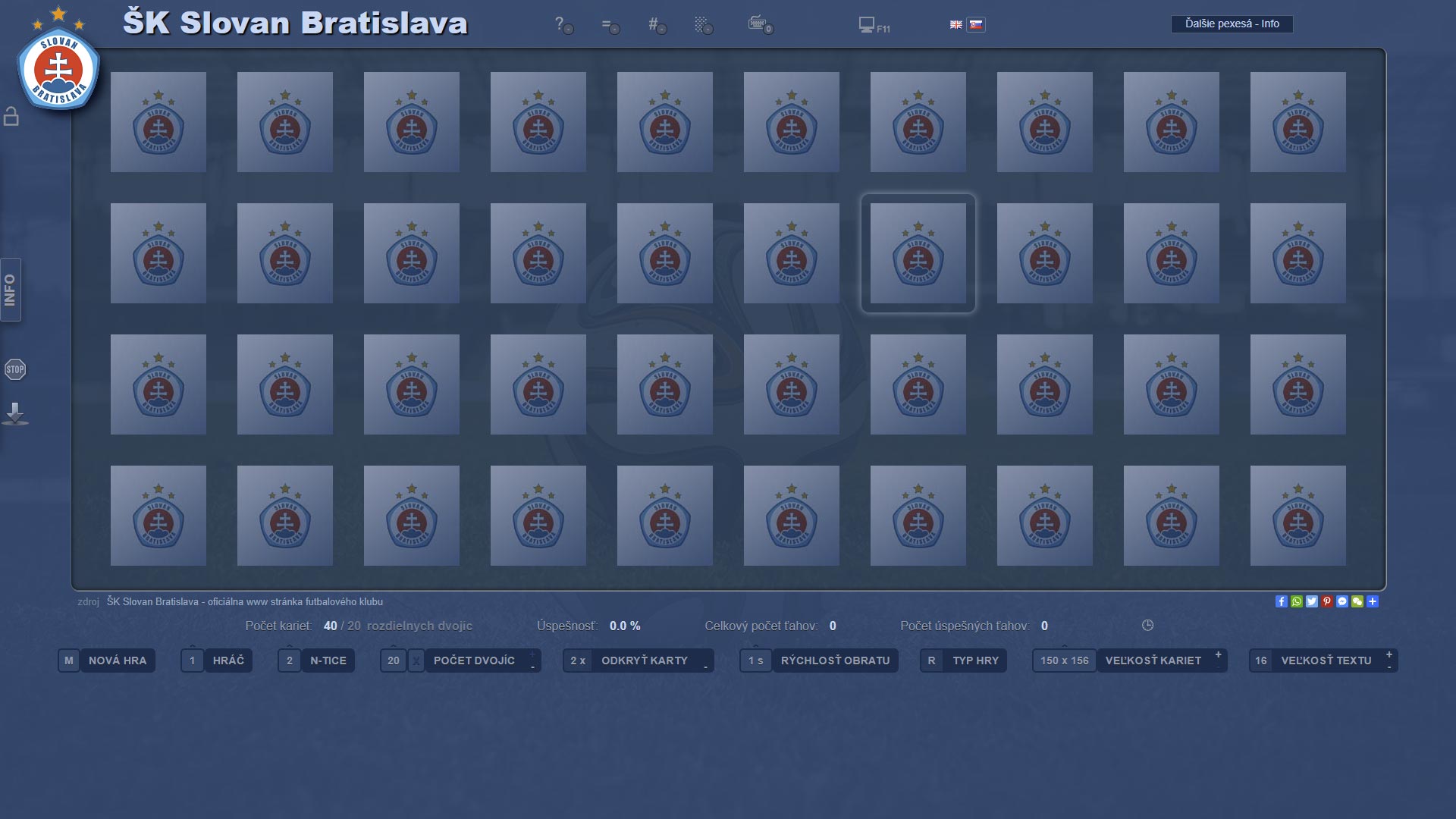Click the STOP sign icon
This screenshot has height=819, width=1456.
click(x=15, y=369)
